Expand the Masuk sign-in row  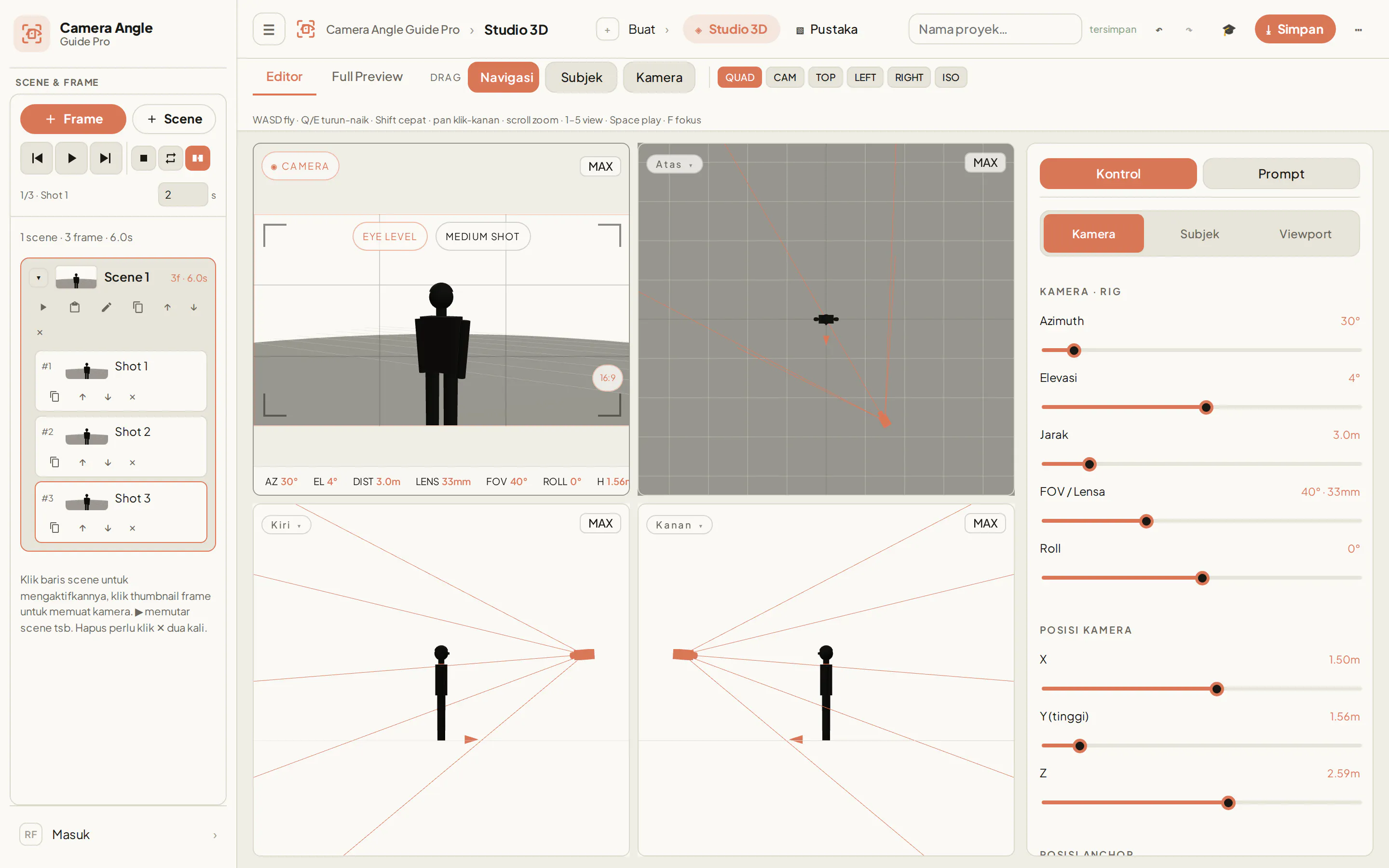pos(118,834)
